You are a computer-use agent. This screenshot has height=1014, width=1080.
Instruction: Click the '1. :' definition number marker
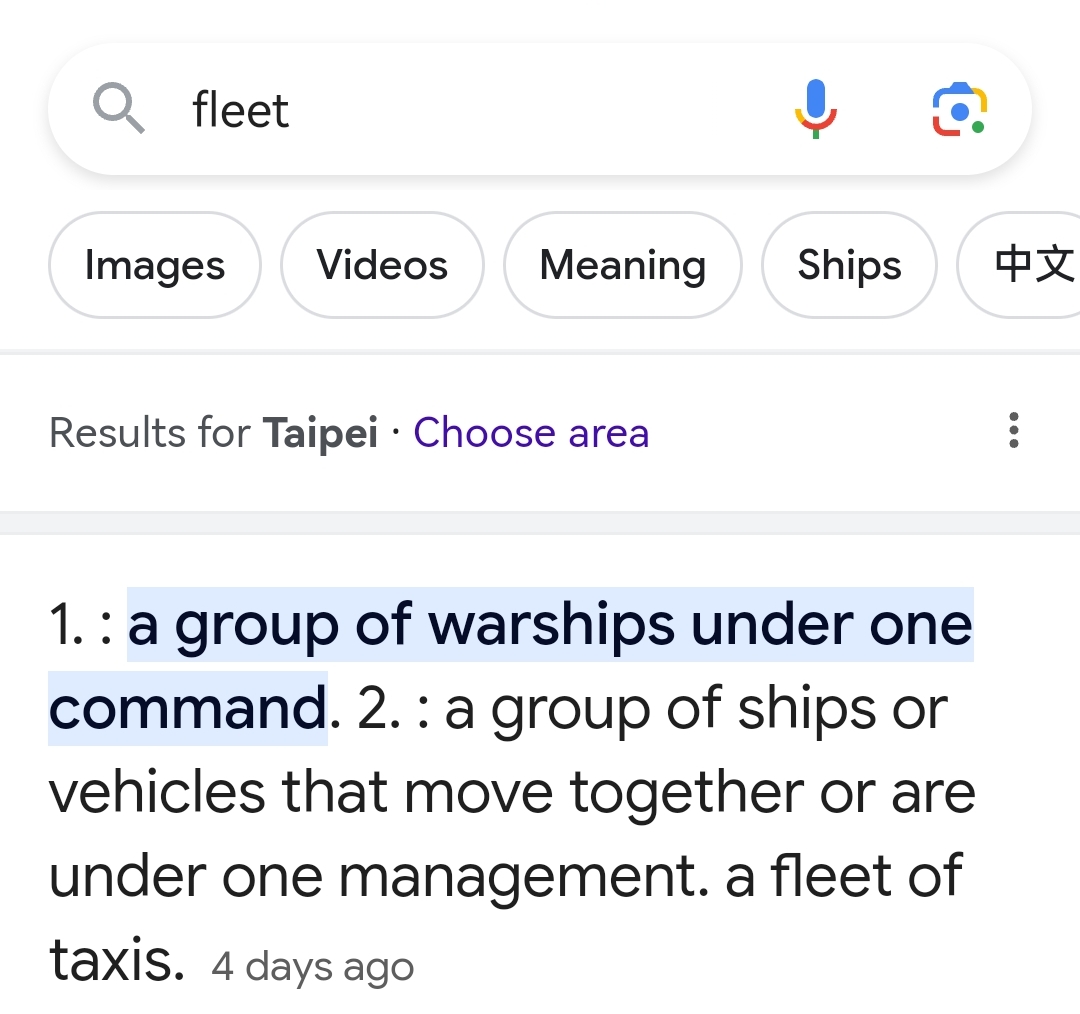click(x=81, y=625)
